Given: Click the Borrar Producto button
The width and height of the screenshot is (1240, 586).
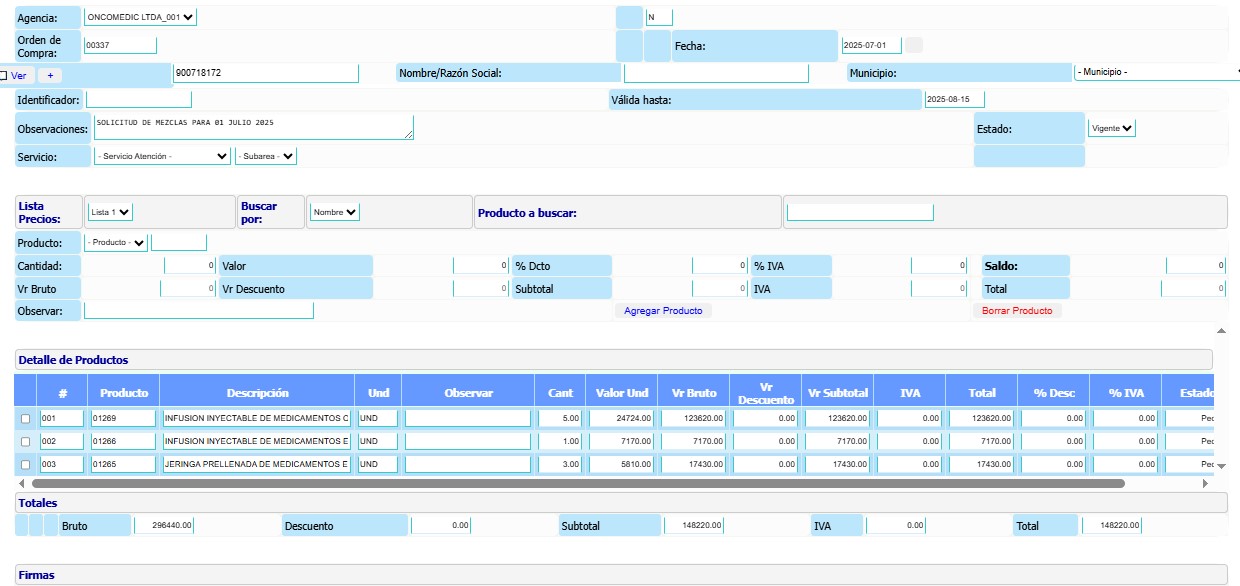Looking at the screenshot, I should 1017,311.
